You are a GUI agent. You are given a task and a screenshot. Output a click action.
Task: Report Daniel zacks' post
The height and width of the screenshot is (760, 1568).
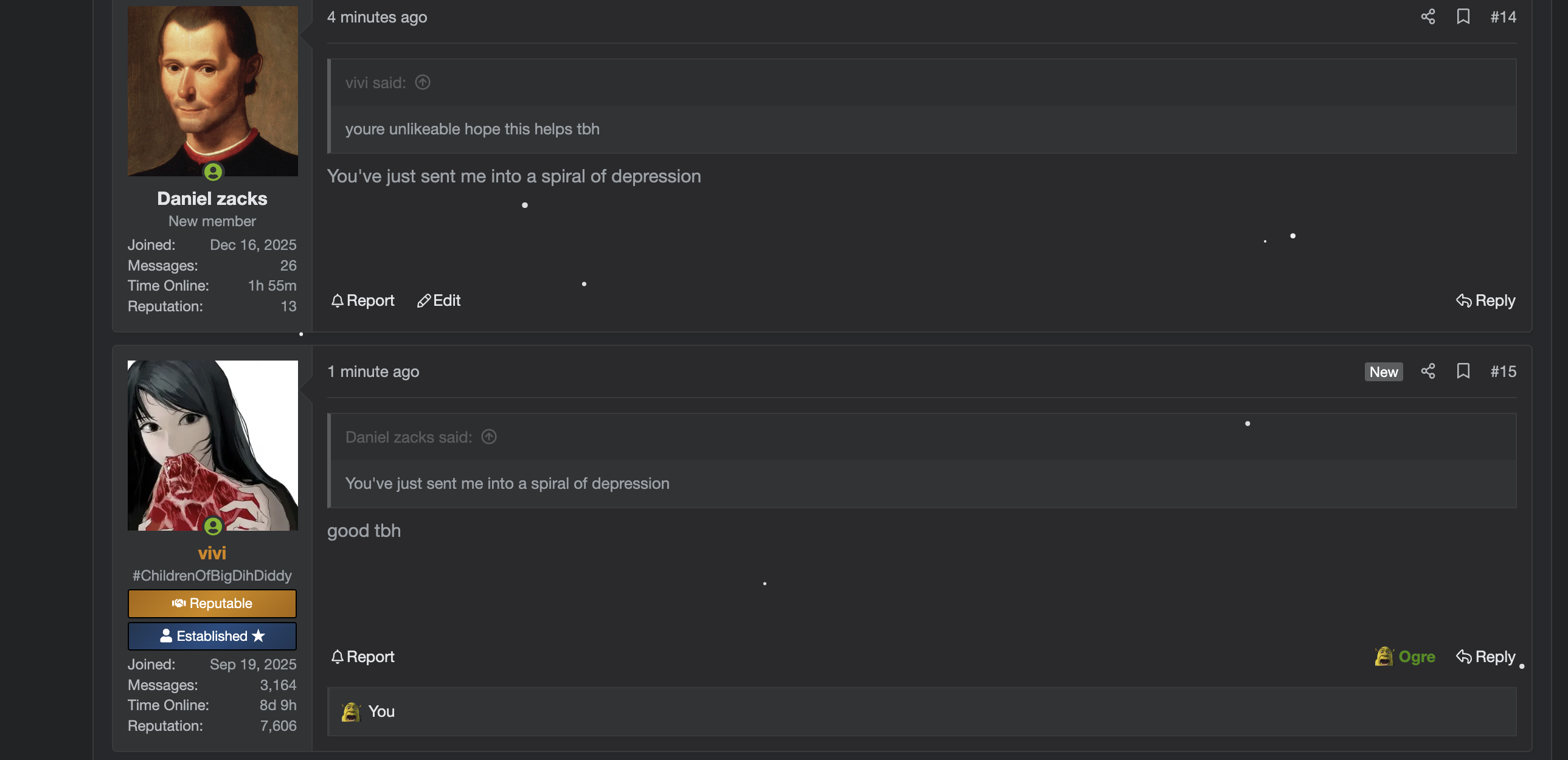363,300
